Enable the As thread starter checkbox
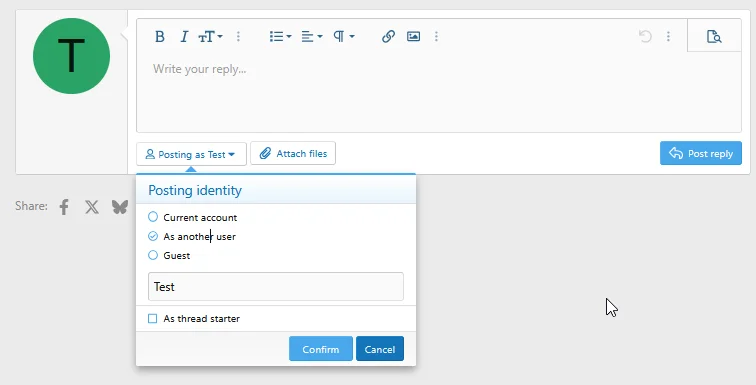 [153, 319]
